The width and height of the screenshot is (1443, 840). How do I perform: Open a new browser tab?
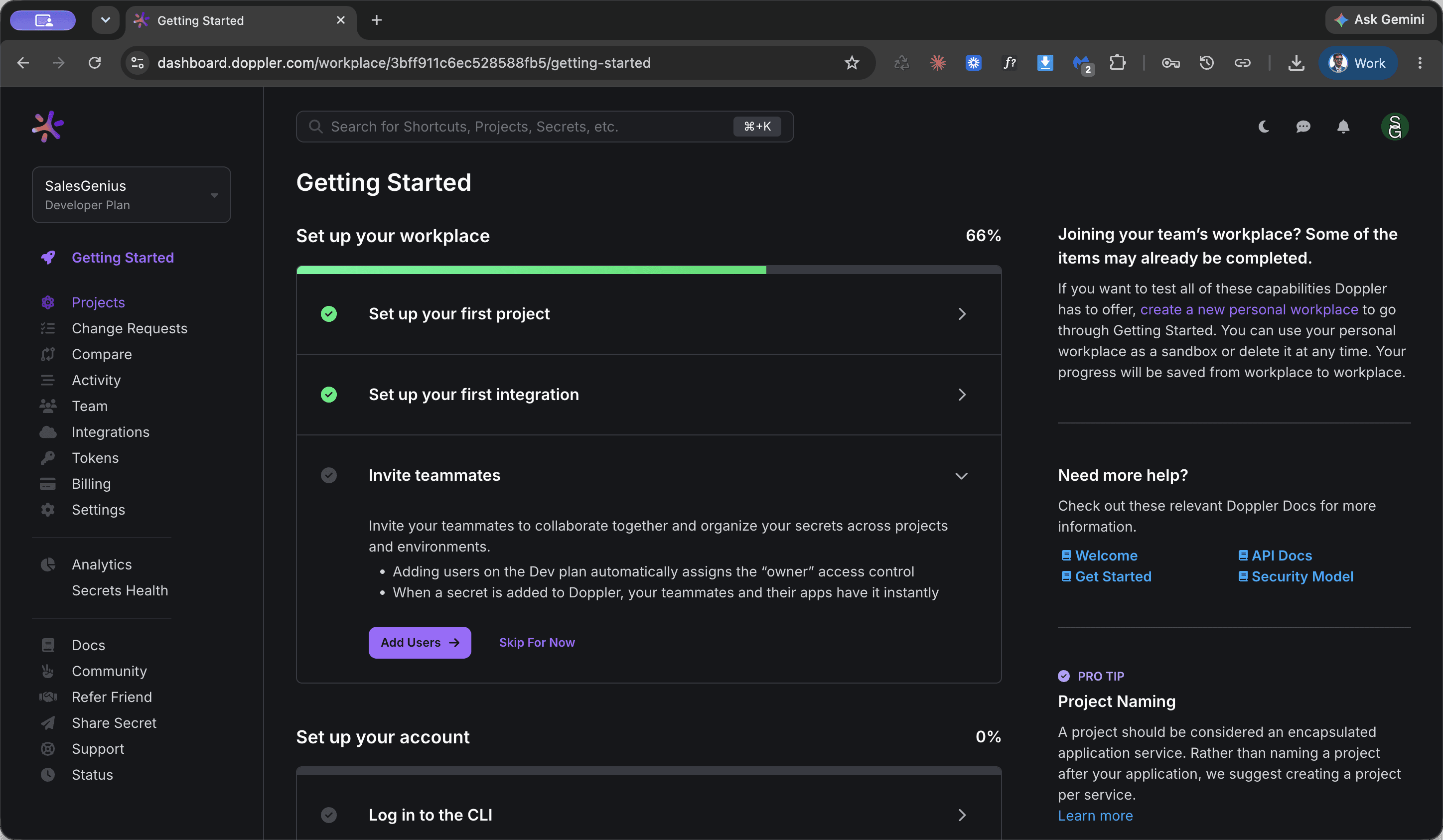click(x=376, y=20)
